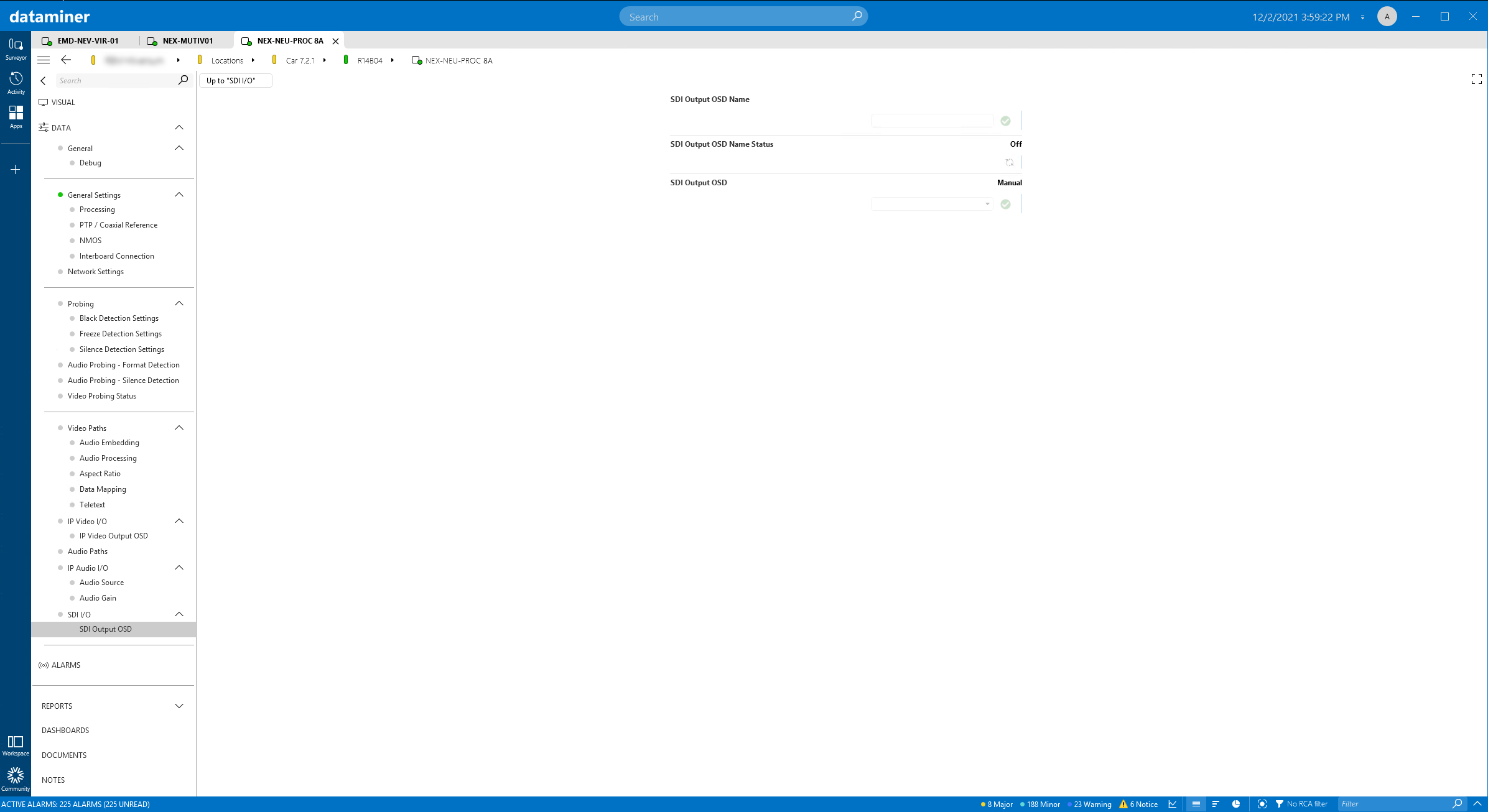Screen dimensions: 1488x812
Task: Close the NEX-NEU-PROC 8A tab
Action: click(336, 41)
